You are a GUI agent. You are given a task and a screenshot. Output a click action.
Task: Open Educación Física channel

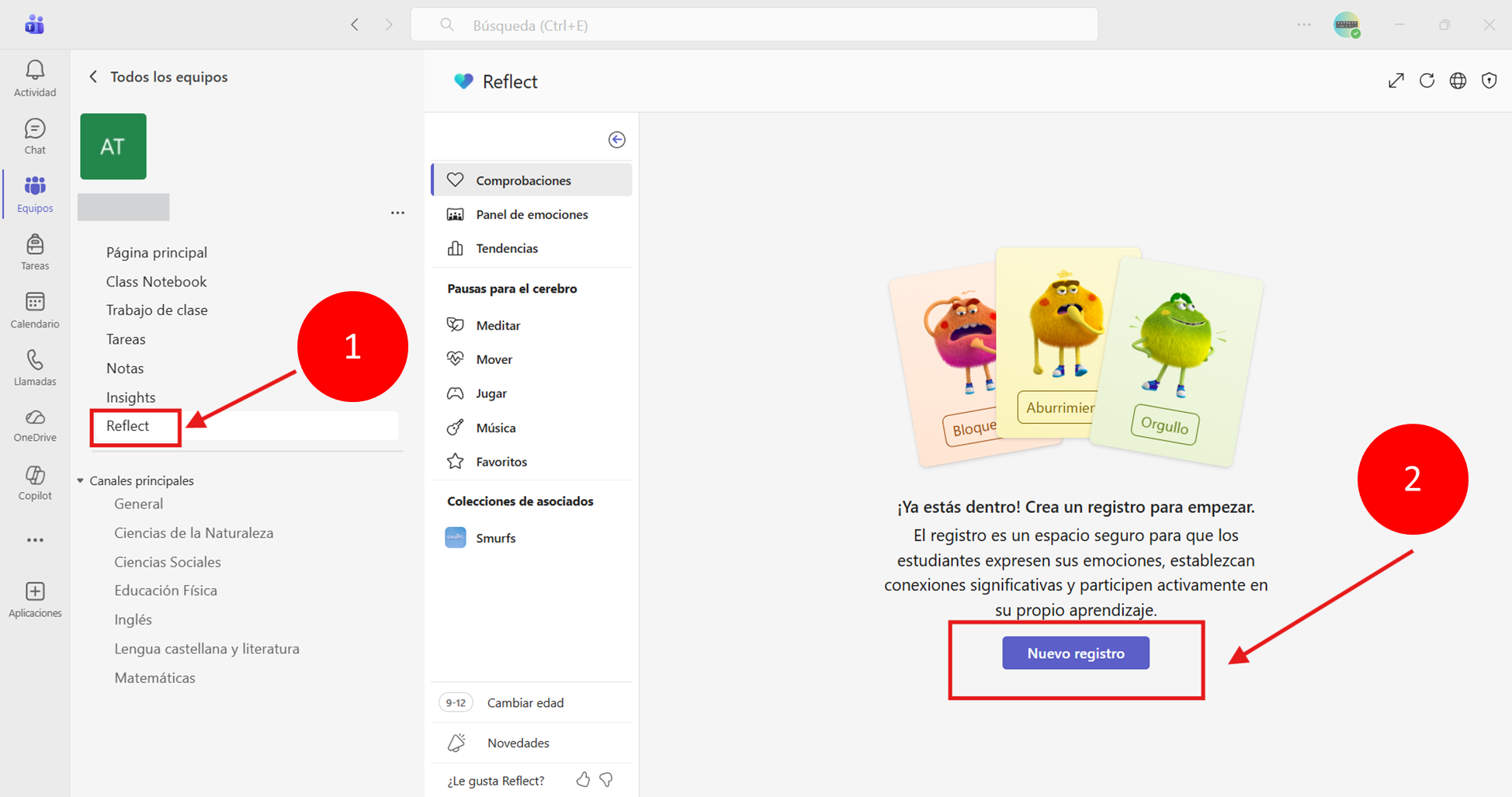(166, 591)
